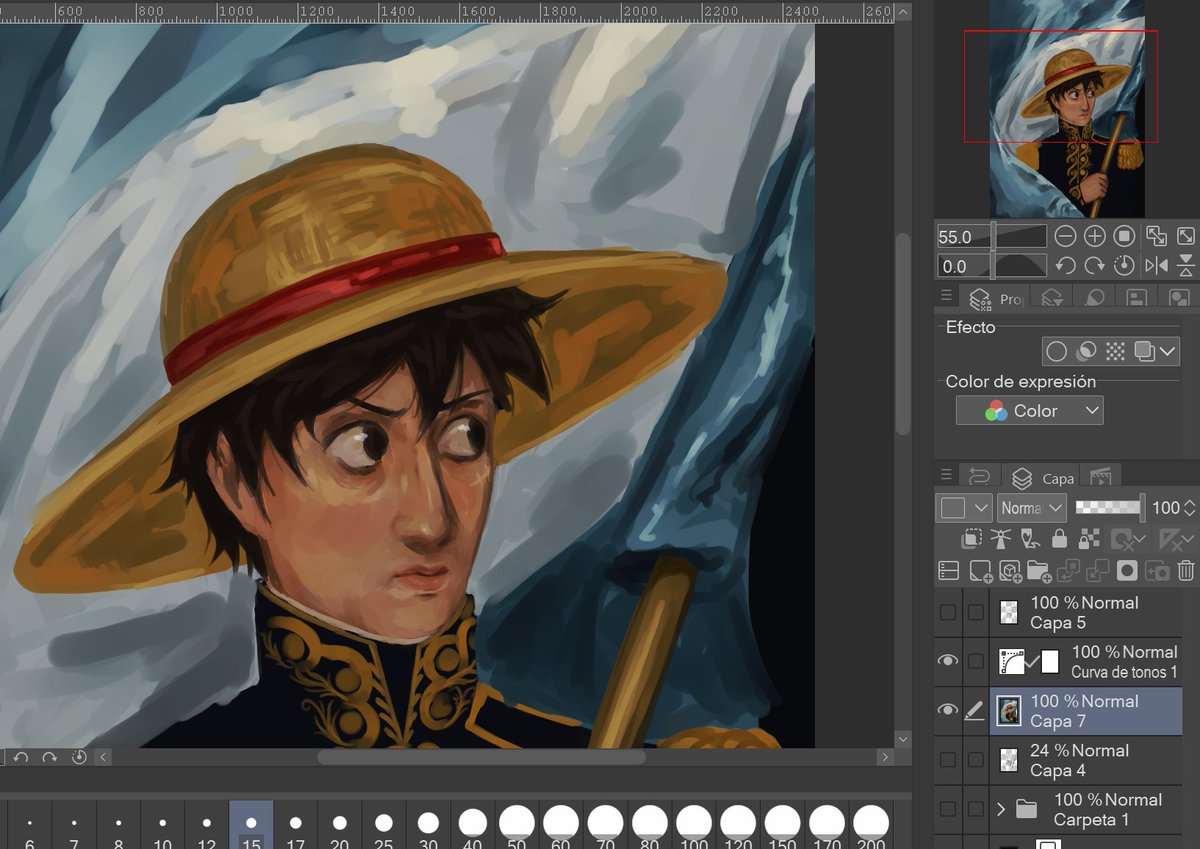Select brush size 15
Image resolution: width=1200 pixels, height=849 pixels.
pyautogui.click(x=251, y=825)
